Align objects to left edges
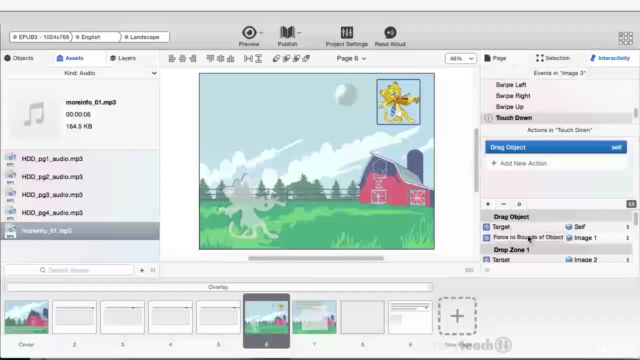 pyautogui.click(x=172, y=58)
